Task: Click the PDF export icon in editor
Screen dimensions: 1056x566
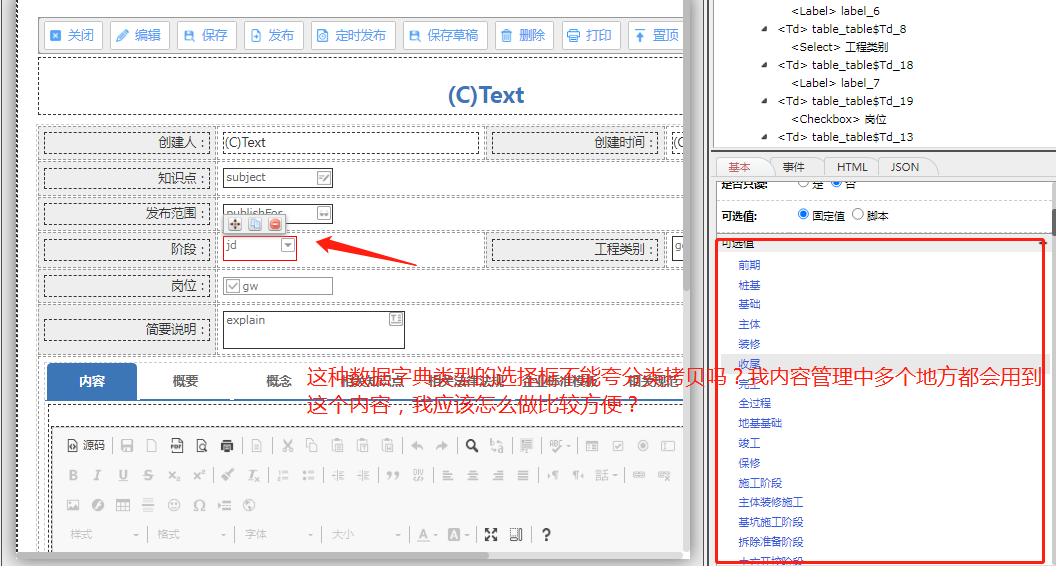Action: [176, 445]
